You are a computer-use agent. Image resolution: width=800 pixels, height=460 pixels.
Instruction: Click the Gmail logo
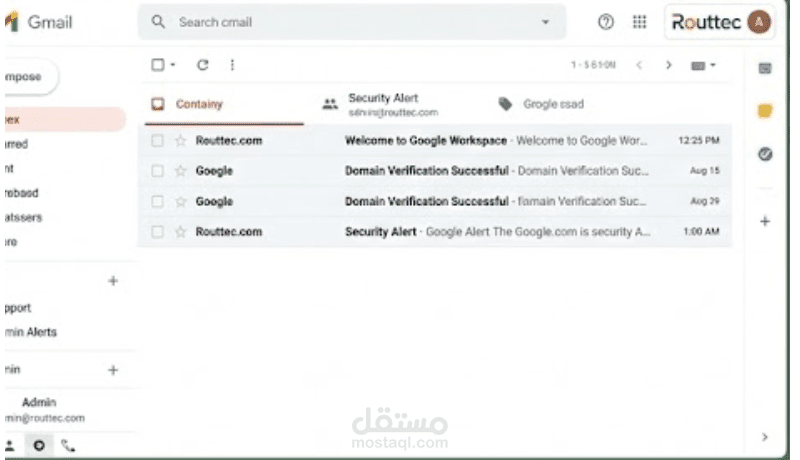pos(39,22)
